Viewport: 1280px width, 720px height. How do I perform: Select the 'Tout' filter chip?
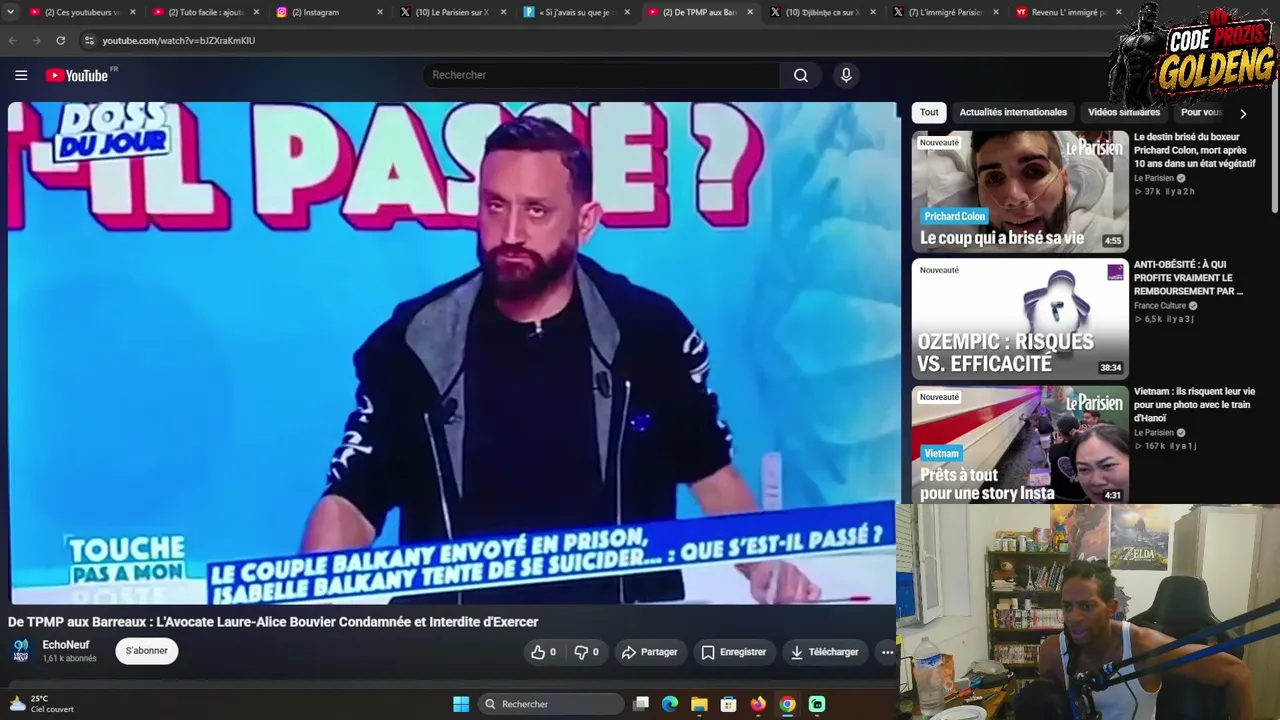point(929,112)
